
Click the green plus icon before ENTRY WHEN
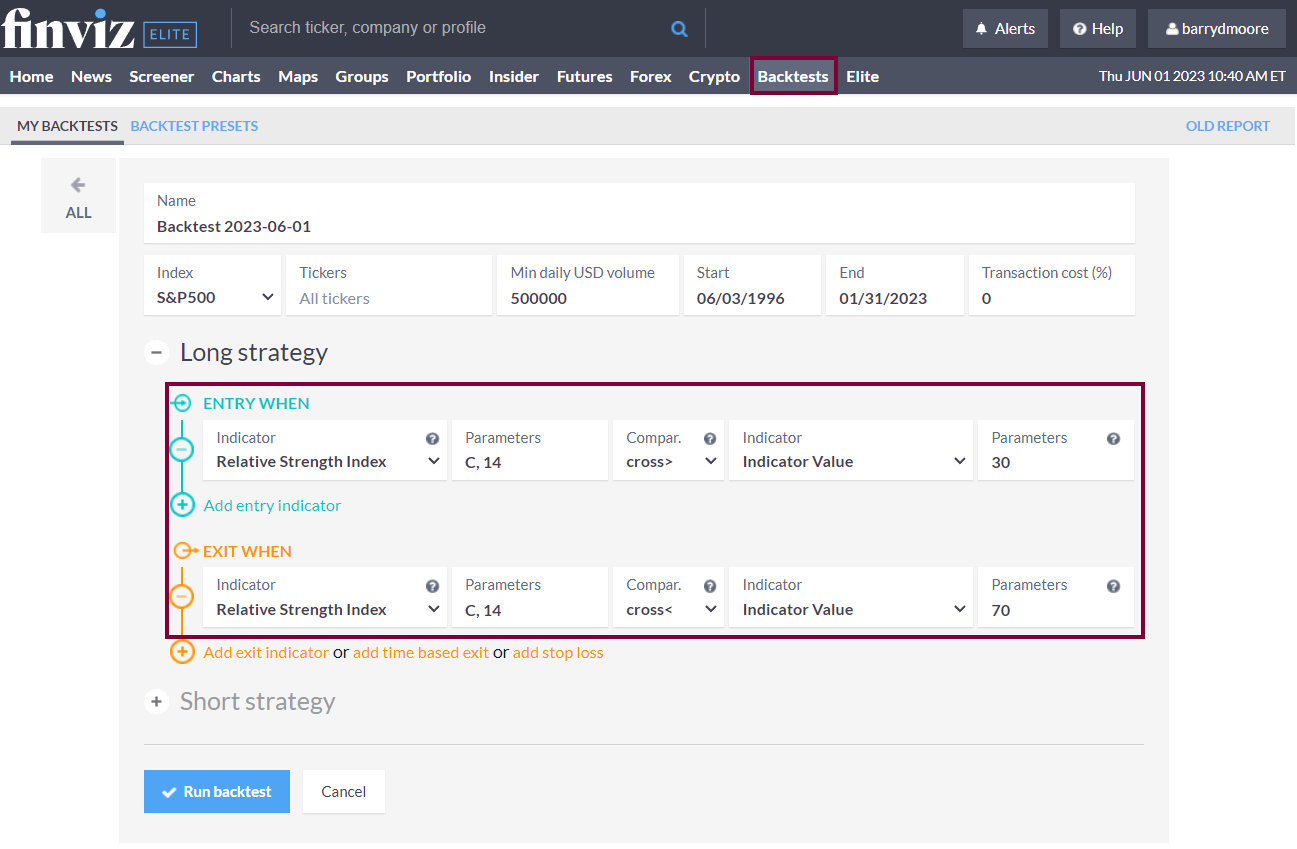click(x=182, y=403)
